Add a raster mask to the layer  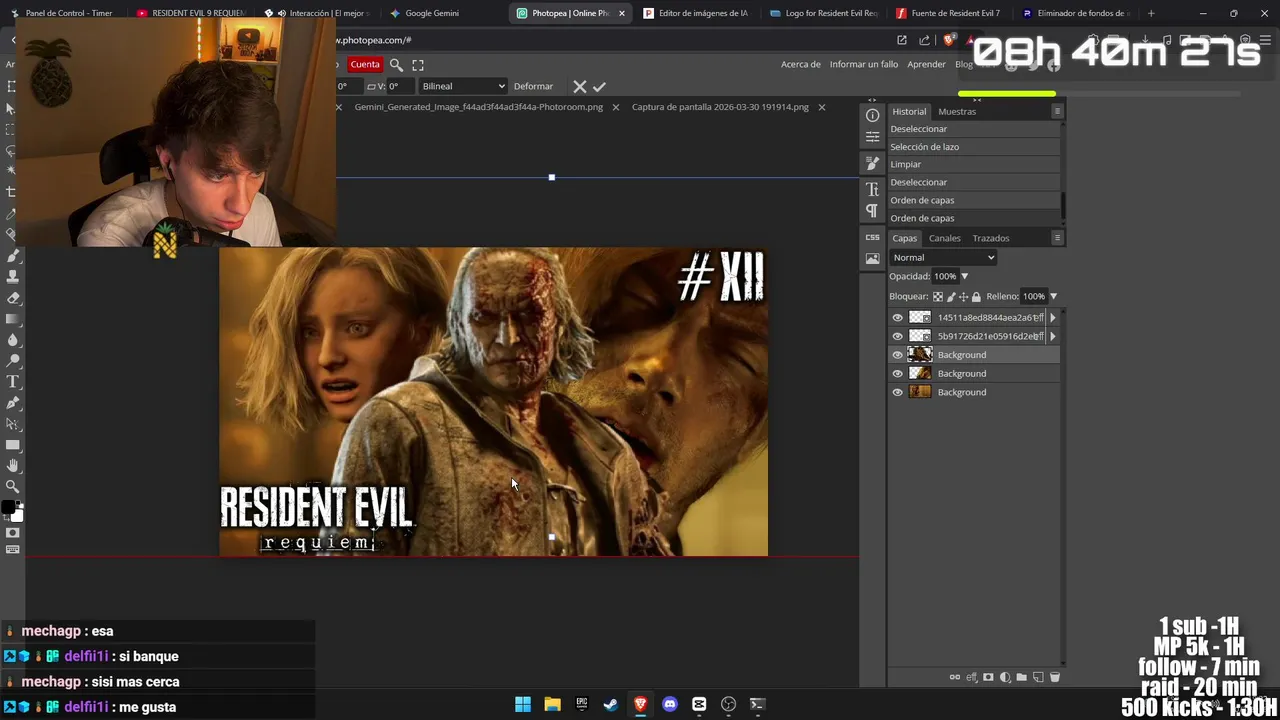(988, 677)
